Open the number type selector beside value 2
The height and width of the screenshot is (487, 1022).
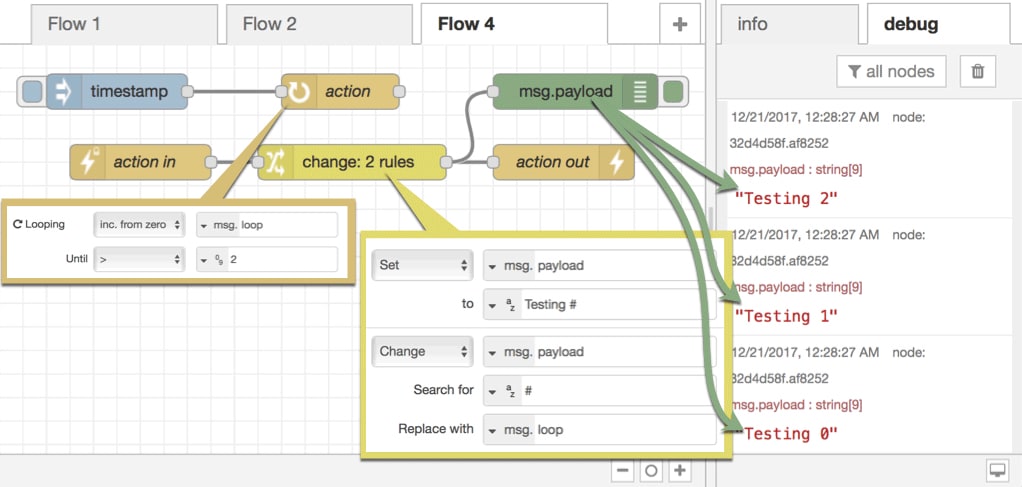pos(212,259)
